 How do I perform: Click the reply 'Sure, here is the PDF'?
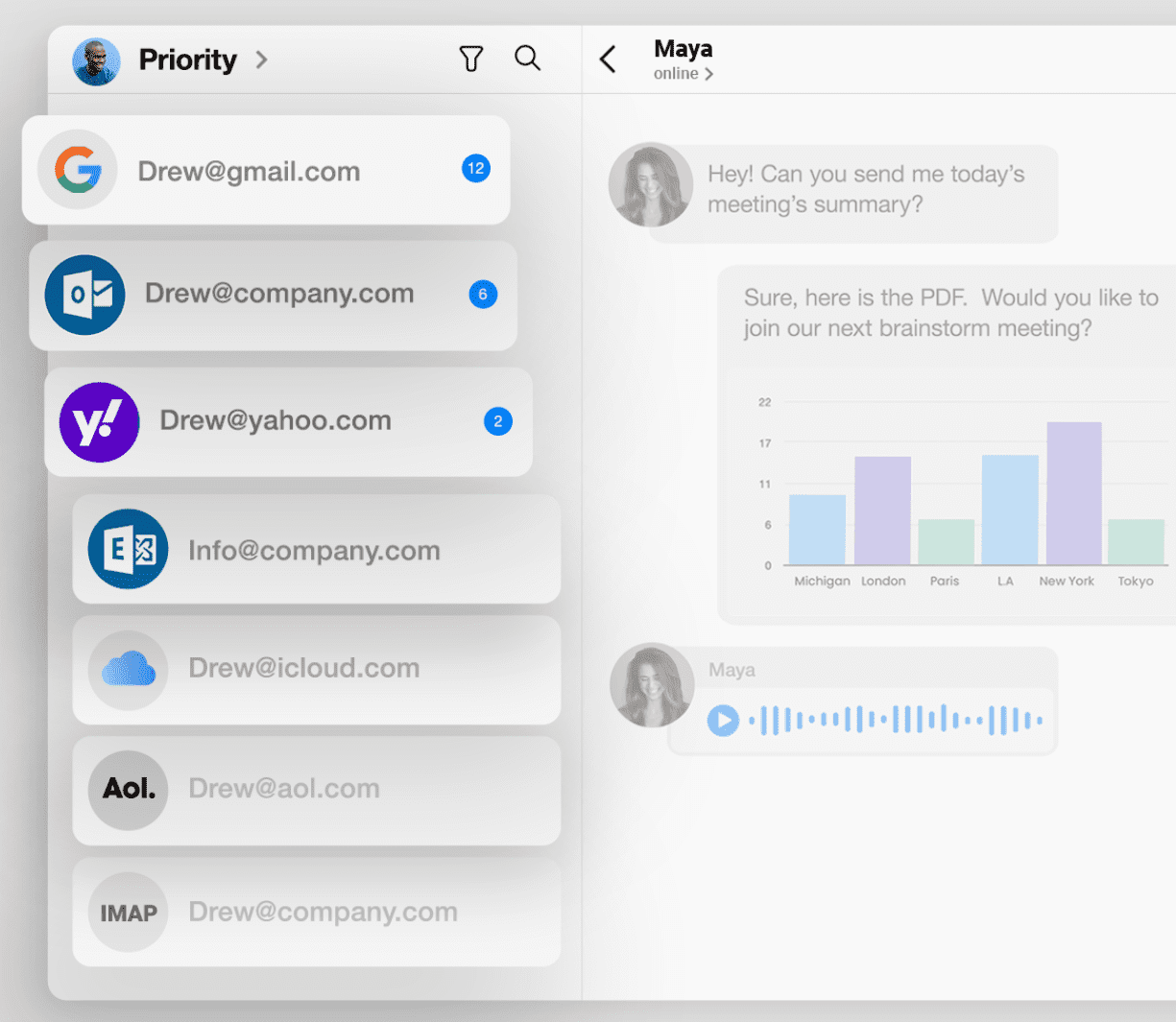click(950, 313)
